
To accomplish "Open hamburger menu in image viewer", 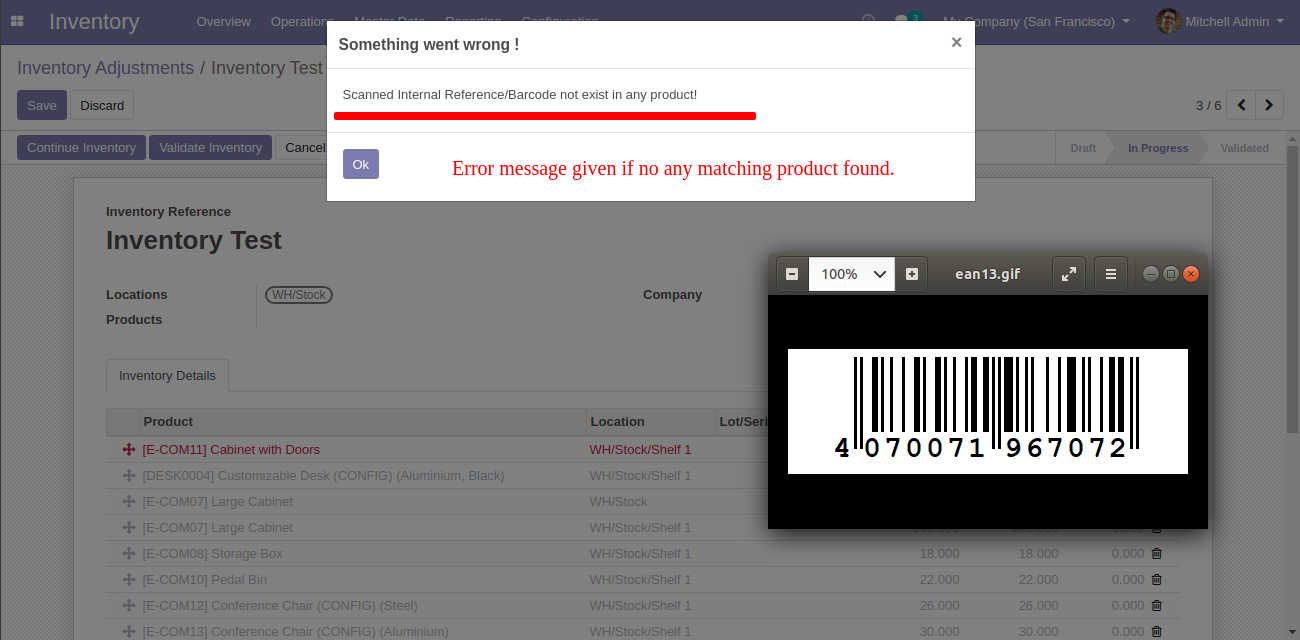I will click(x=1111, y=274).
